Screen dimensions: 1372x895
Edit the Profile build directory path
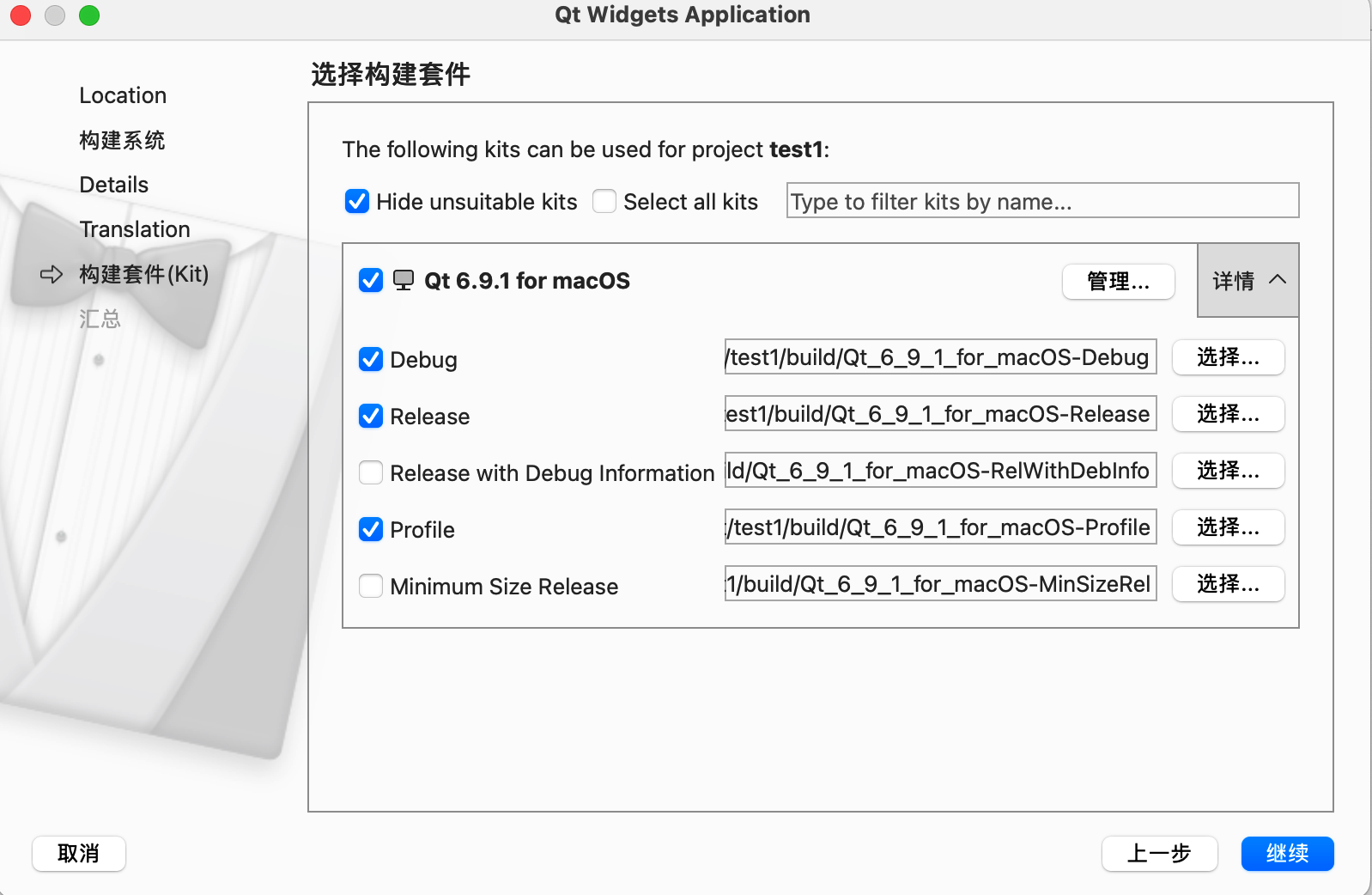(940, 527)
